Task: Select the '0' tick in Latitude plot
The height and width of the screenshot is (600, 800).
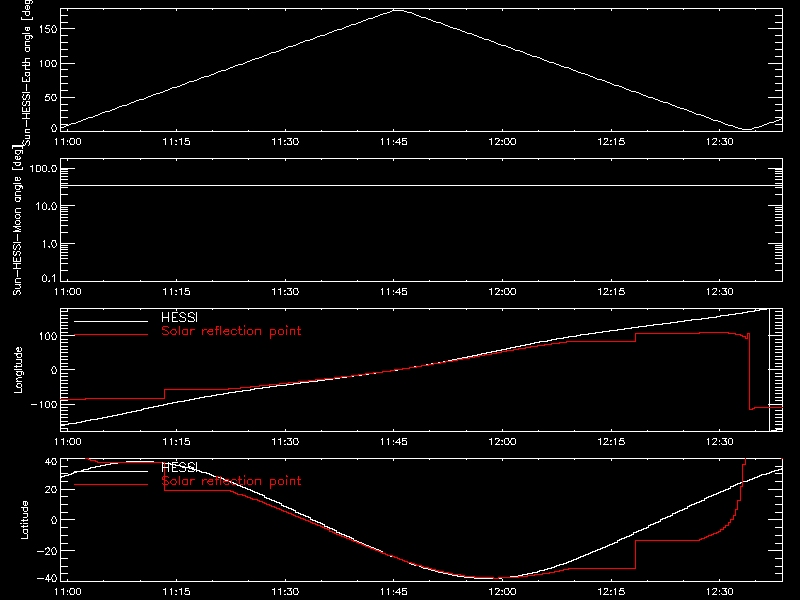Action: tap(54, 520)
